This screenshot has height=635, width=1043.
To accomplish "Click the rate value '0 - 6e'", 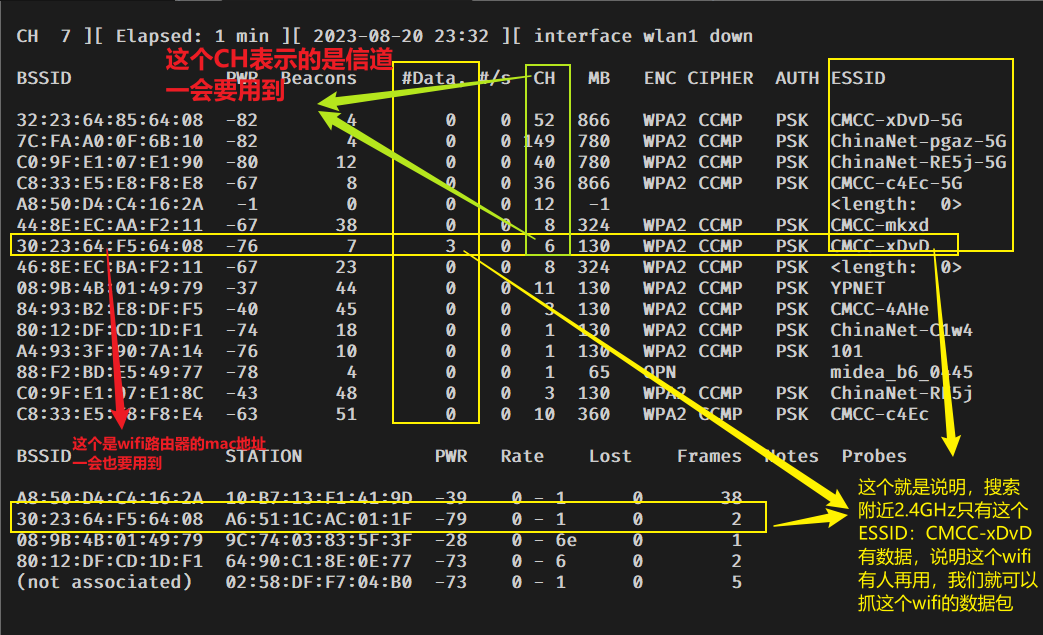I will tap(544, 540).
